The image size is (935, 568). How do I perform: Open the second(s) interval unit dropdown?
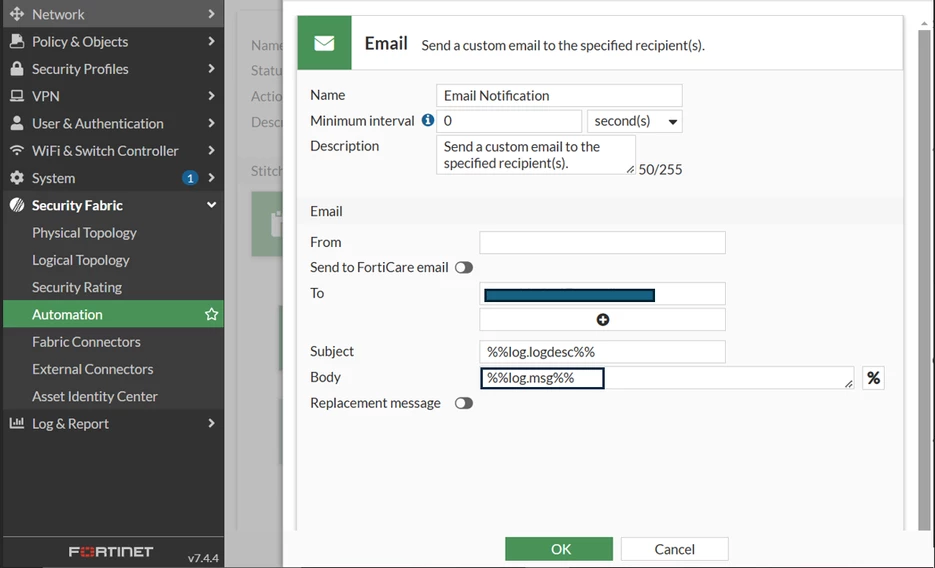pos(634,121)
